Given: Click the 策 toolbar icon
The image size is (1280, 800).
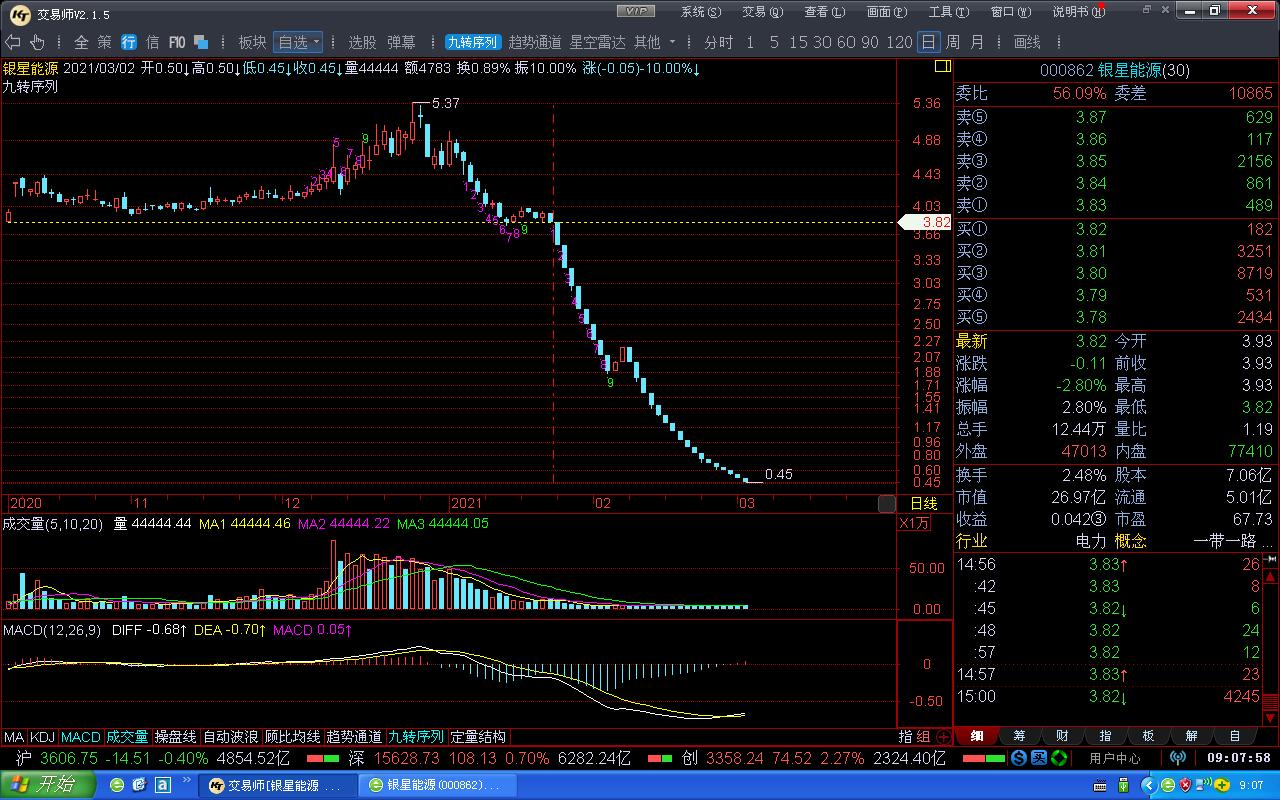Looking at the screenshot, I should (105, 42).
